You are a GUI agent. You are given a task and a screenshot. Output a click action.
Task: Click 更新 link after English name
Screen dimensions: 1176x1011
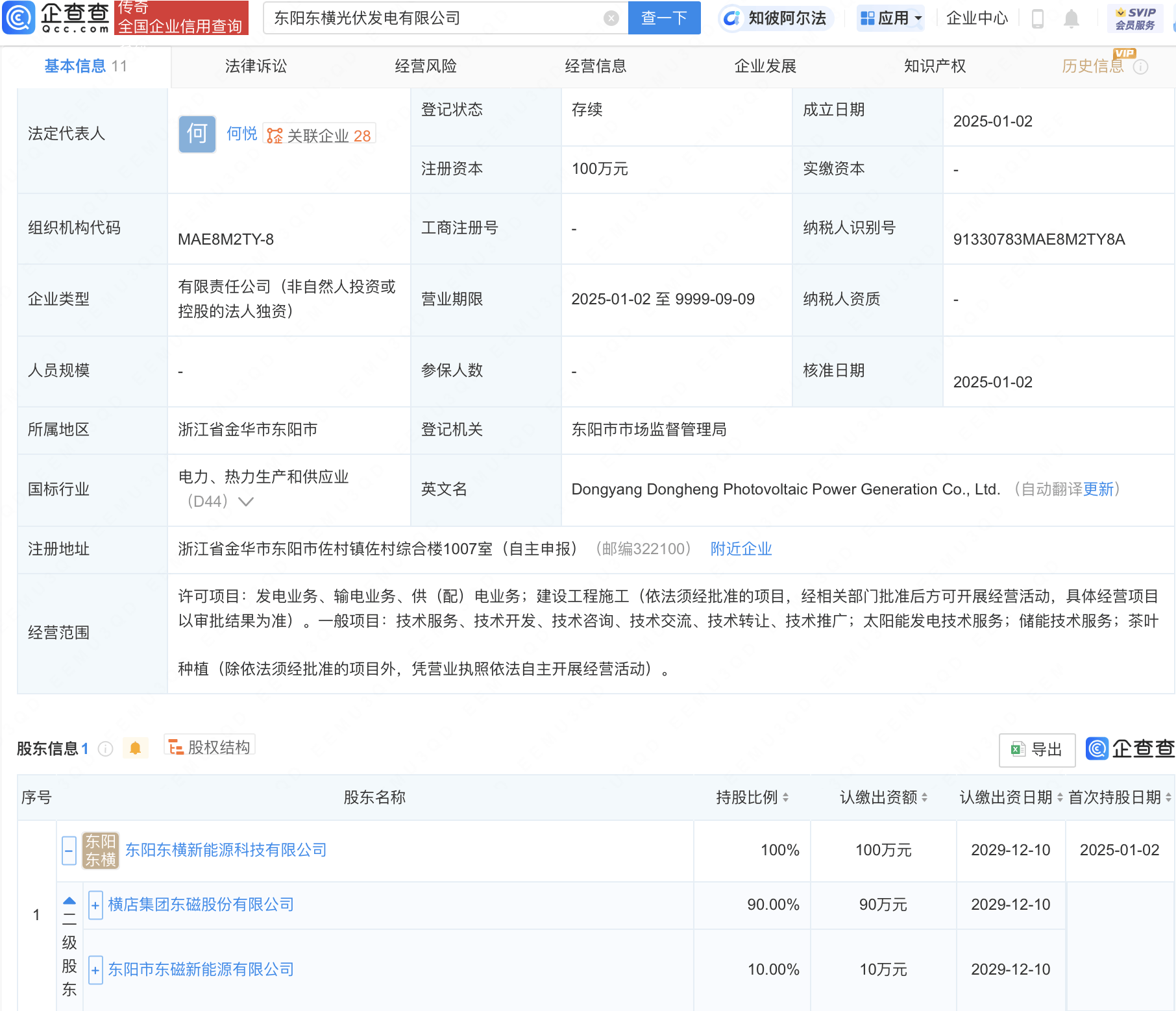[x=1098, y=489]
